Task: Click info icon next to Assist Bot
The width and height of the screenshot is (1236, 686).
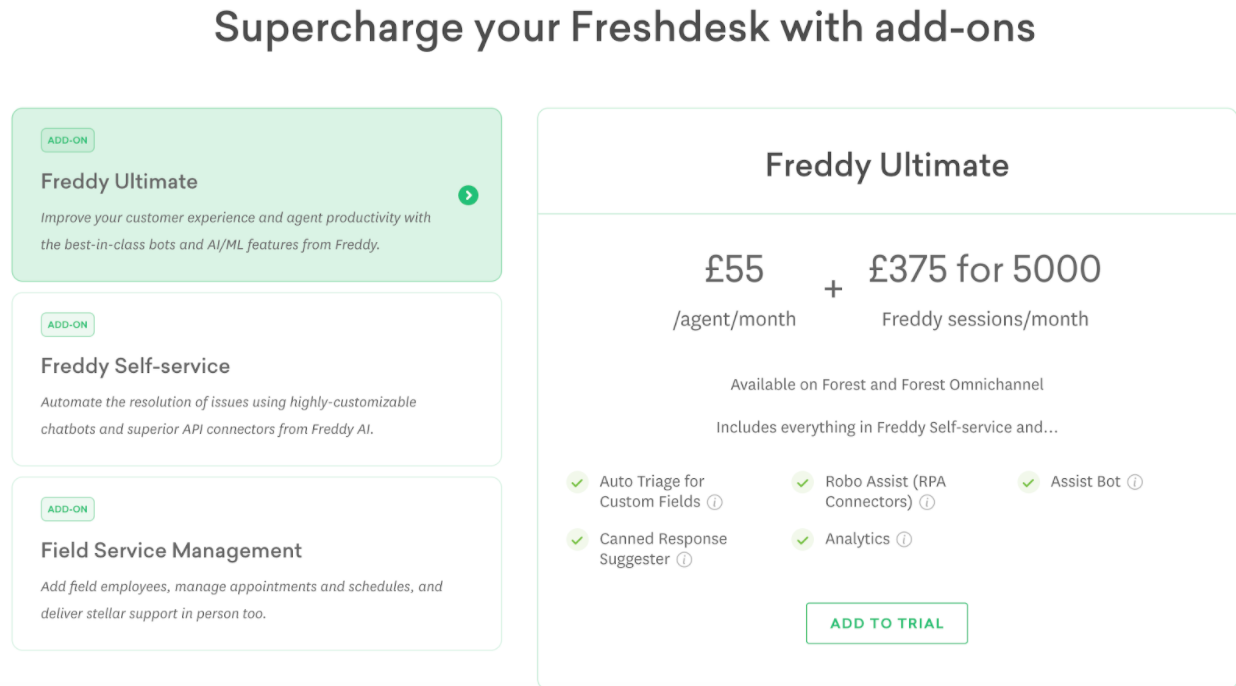Action: tap(1135, 482)
